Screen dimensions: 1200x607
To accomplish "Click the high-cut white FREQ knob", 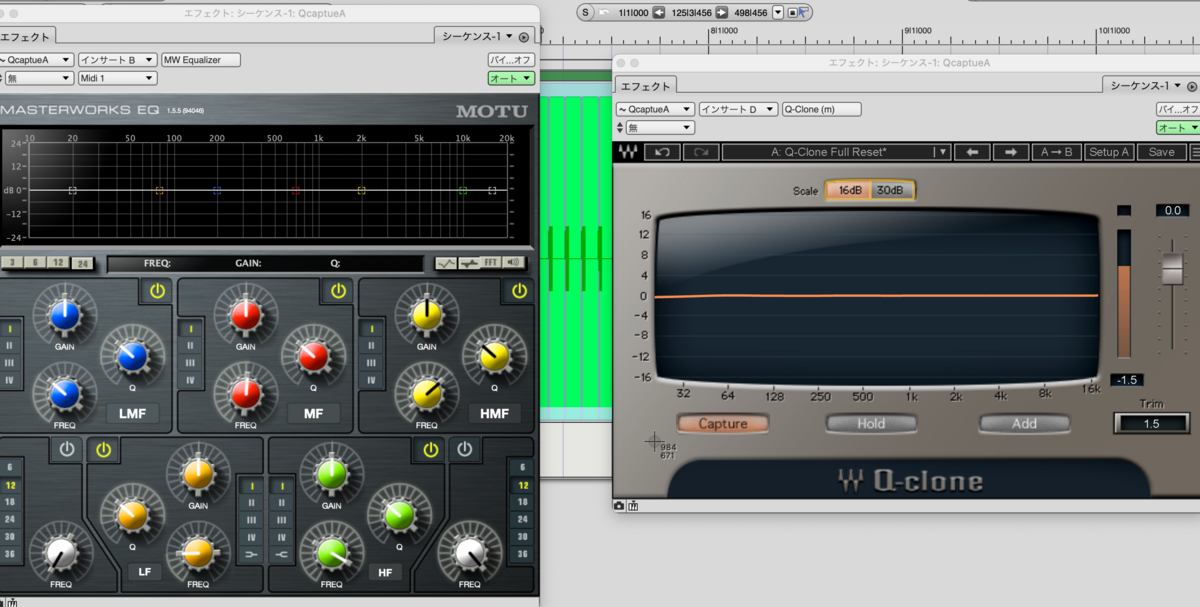I will pos(469,551).
